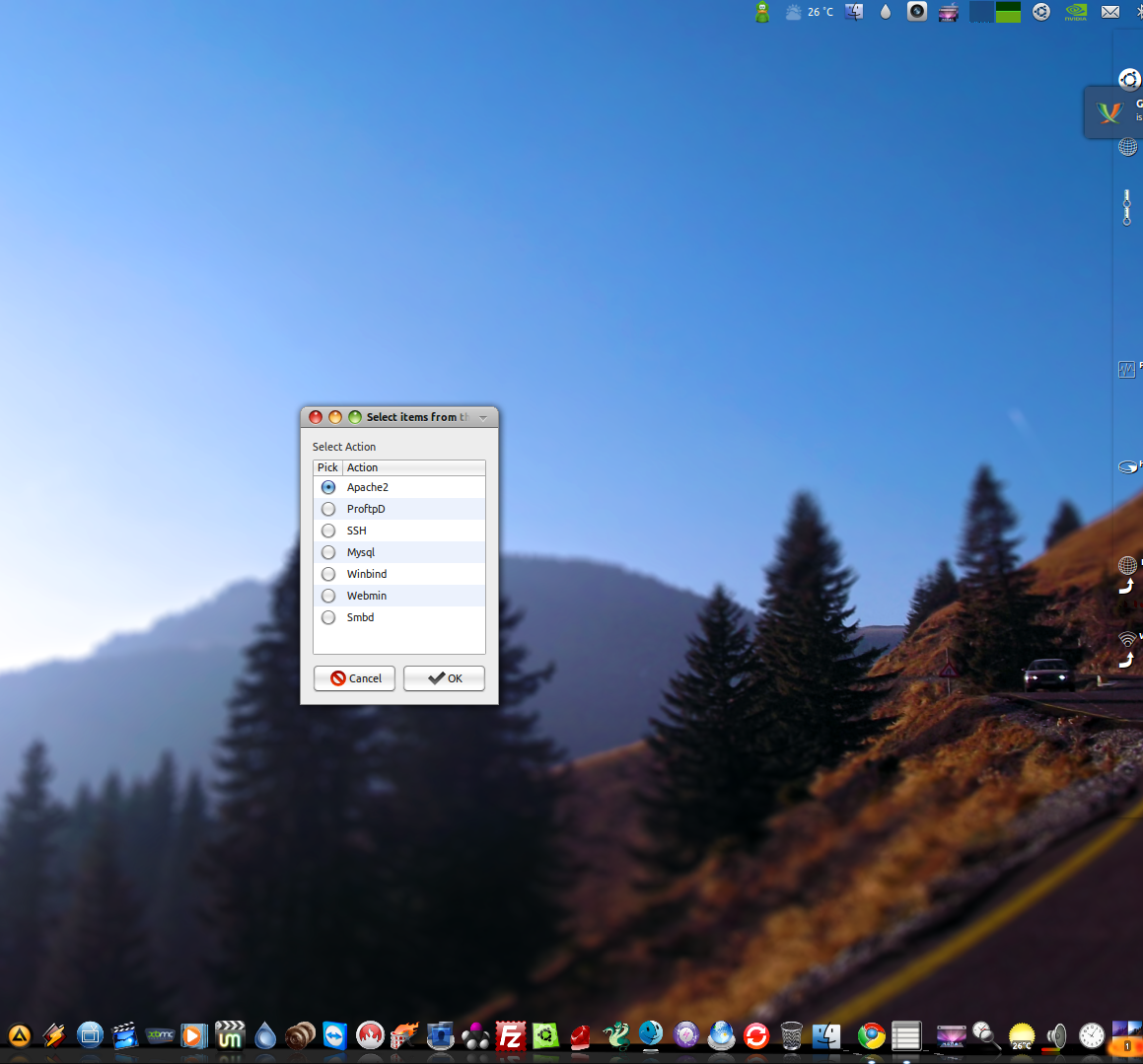The width and height of the screenshot is (1143, 1064).
Task: Open the brown spools icon in dock
Action: coord(300,1035)
